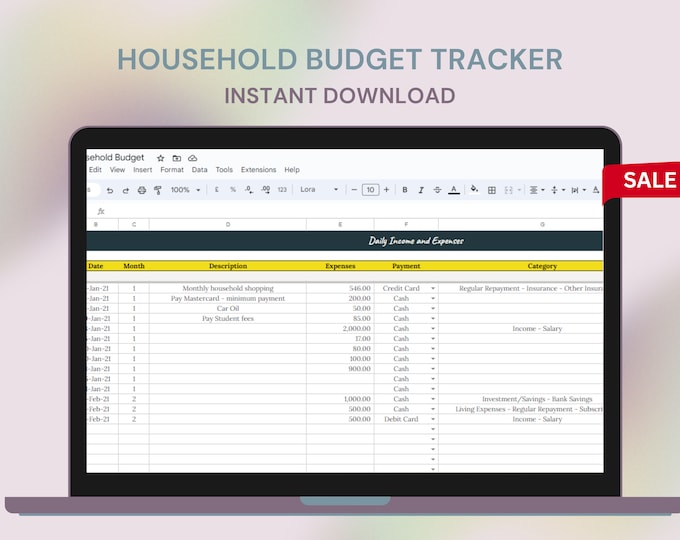This screenshot has width=680, height=540.
Task: Select 'Pay Mastercard - minimum payment' cell
Action: [228, 298]
